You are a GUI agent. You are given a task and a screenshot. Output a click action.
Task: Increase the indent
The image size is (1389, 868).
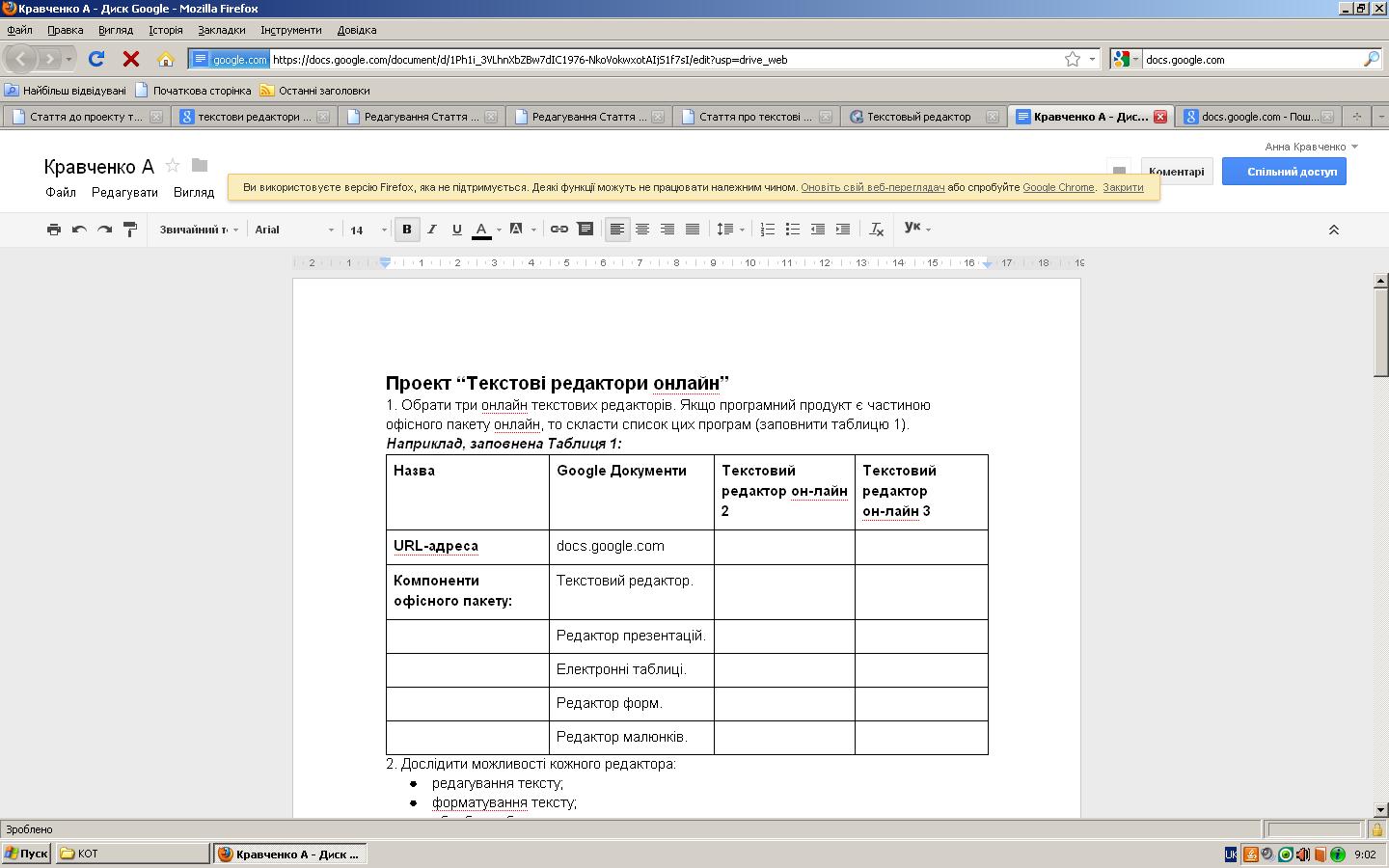(x=843, y=230)
